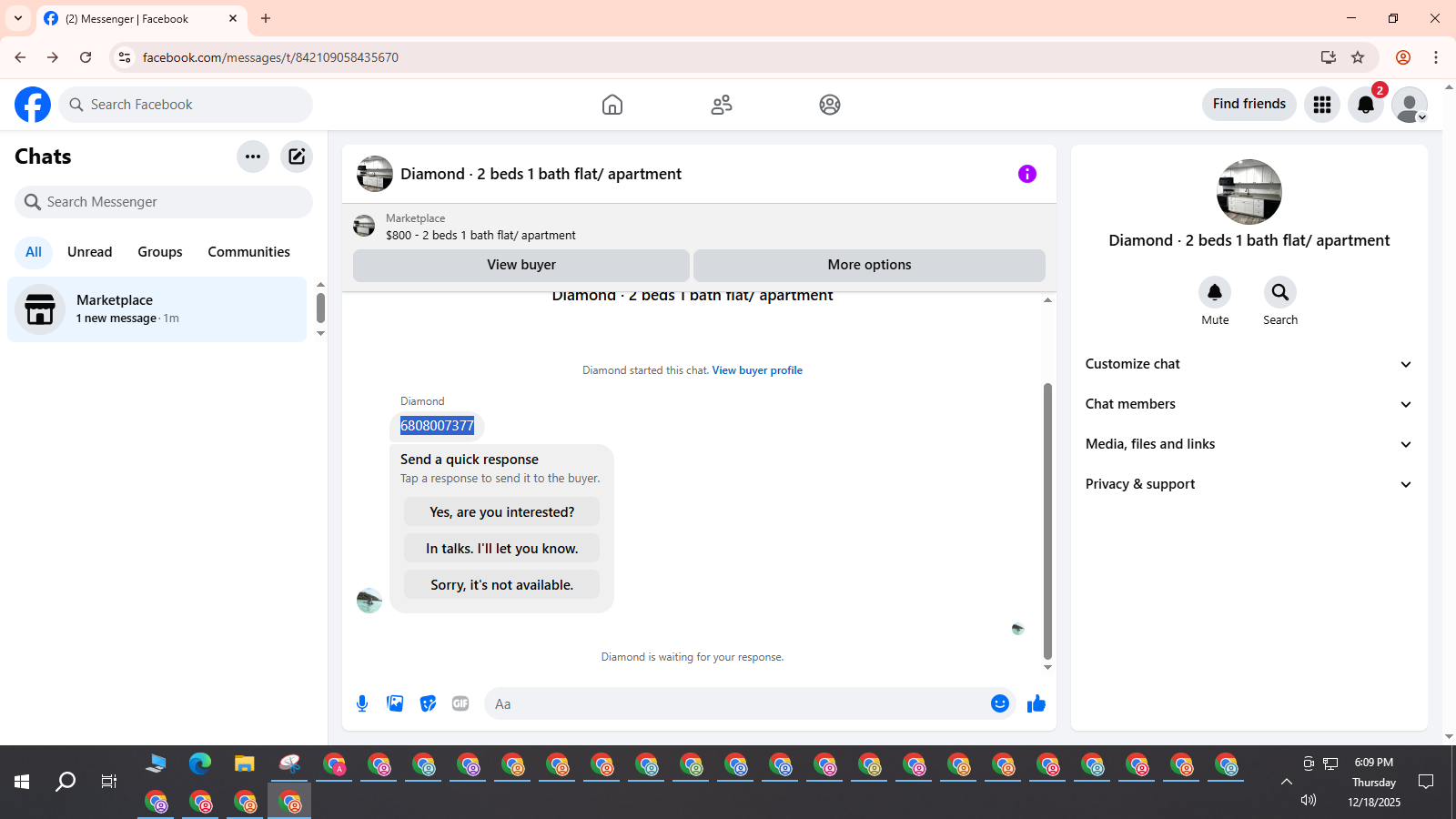
Task: Open Microsoft Edge from taskbar
Action: pos(200,764)
